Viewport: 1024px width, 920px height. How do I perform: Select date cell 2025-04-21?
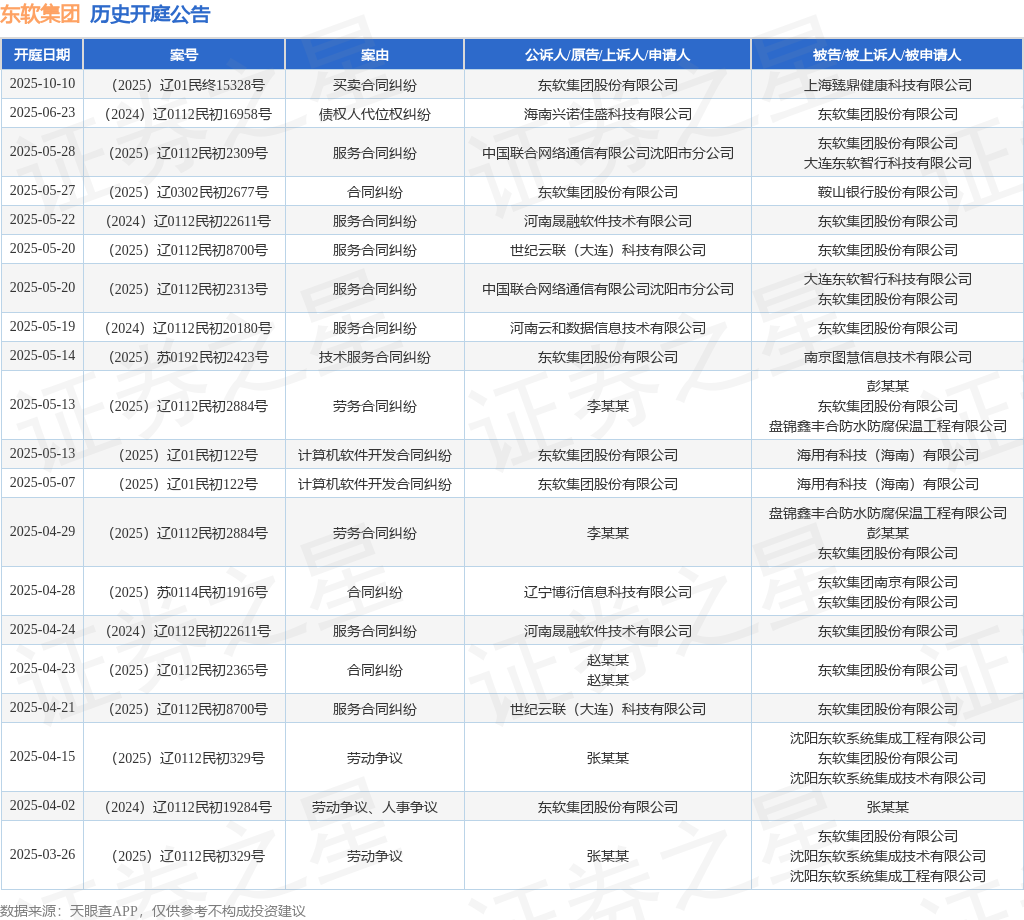[42, 708]
